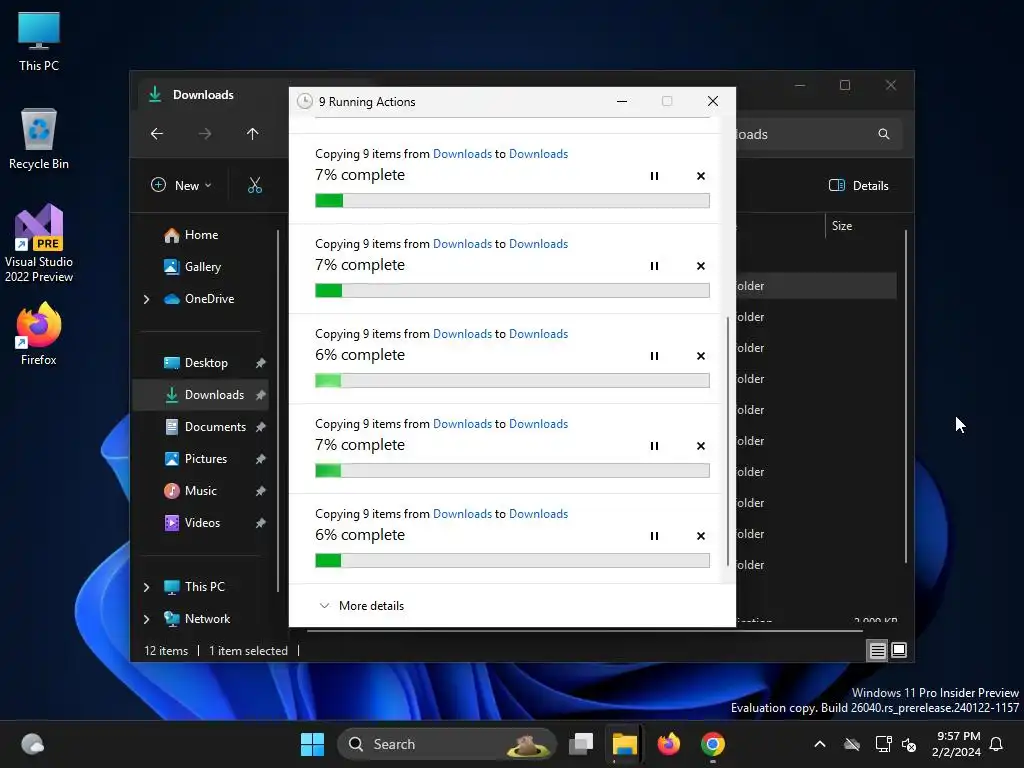Open Music in quick access
This screenshot has height=768, width=1024.
point(200,491)
